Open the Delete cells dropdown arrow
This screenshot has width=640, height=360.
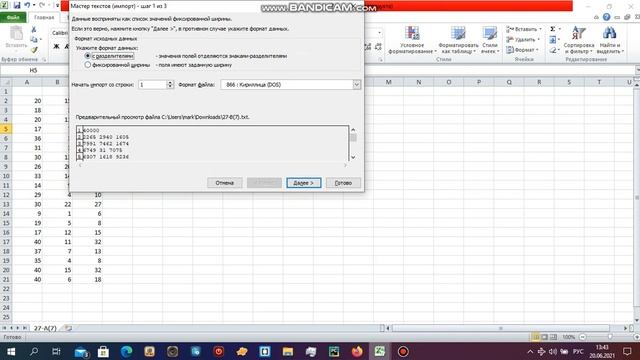(x=539, y=40)
